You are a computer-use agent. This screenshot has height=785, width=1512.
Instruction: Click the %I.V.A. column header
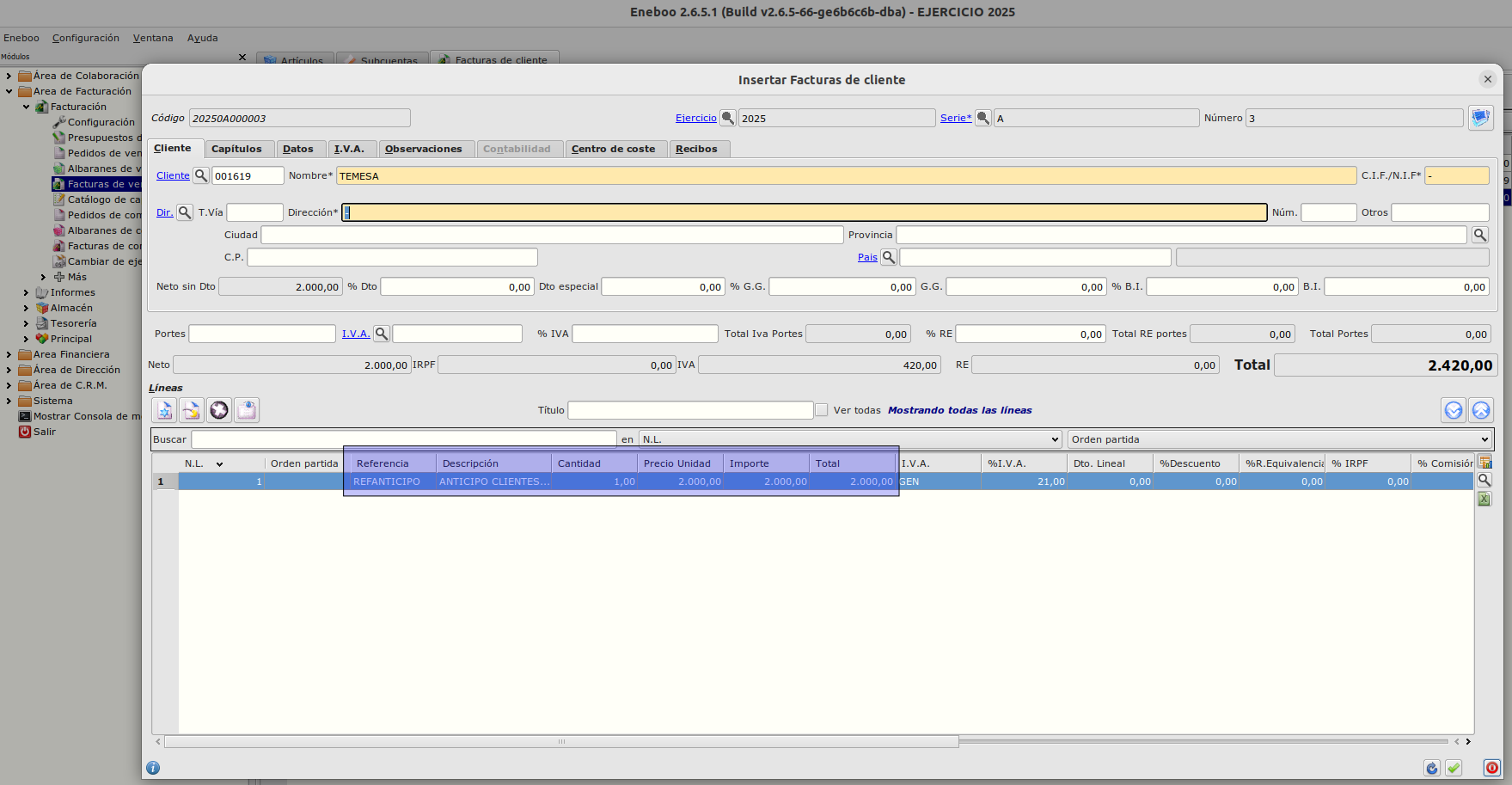(1024, 463)
